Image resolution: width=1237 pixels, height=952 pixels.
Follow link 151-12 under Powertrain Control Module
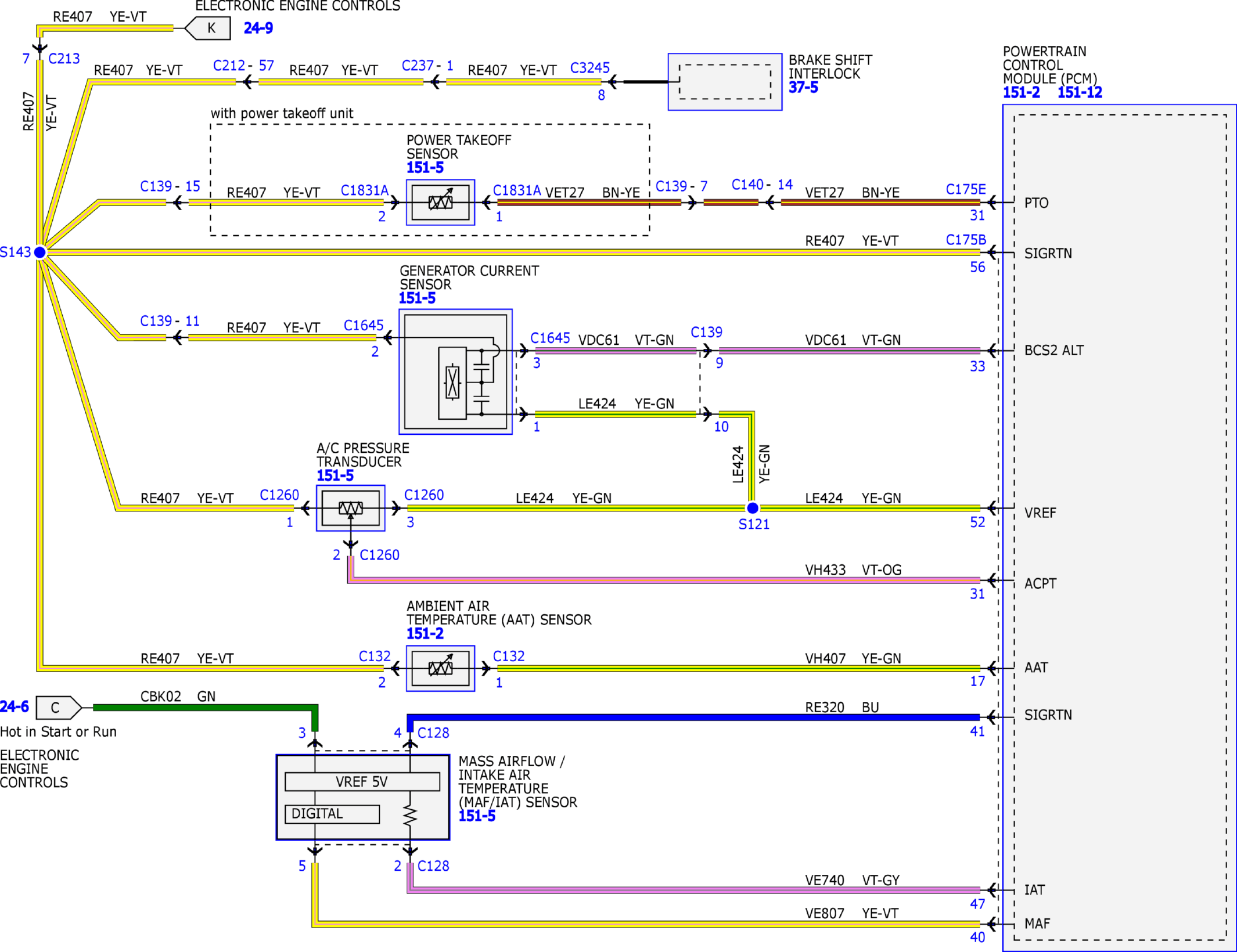point(1080,92)
